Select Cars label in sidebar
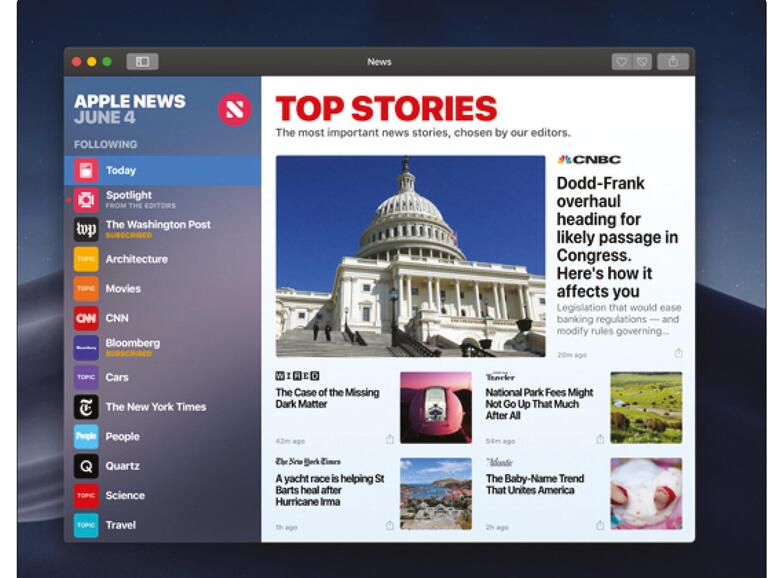This screenshot has width=770, height=578. click(117, 377)
